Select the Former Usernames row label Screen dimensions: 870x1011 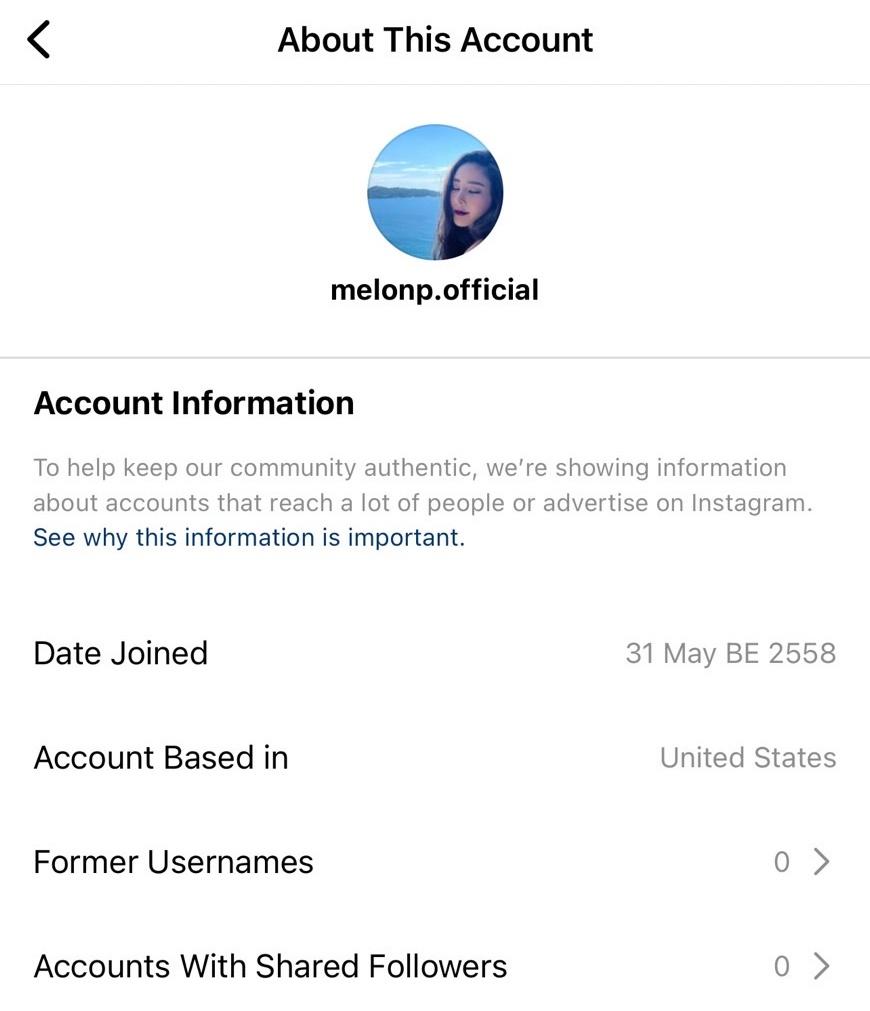coord(173,862)
